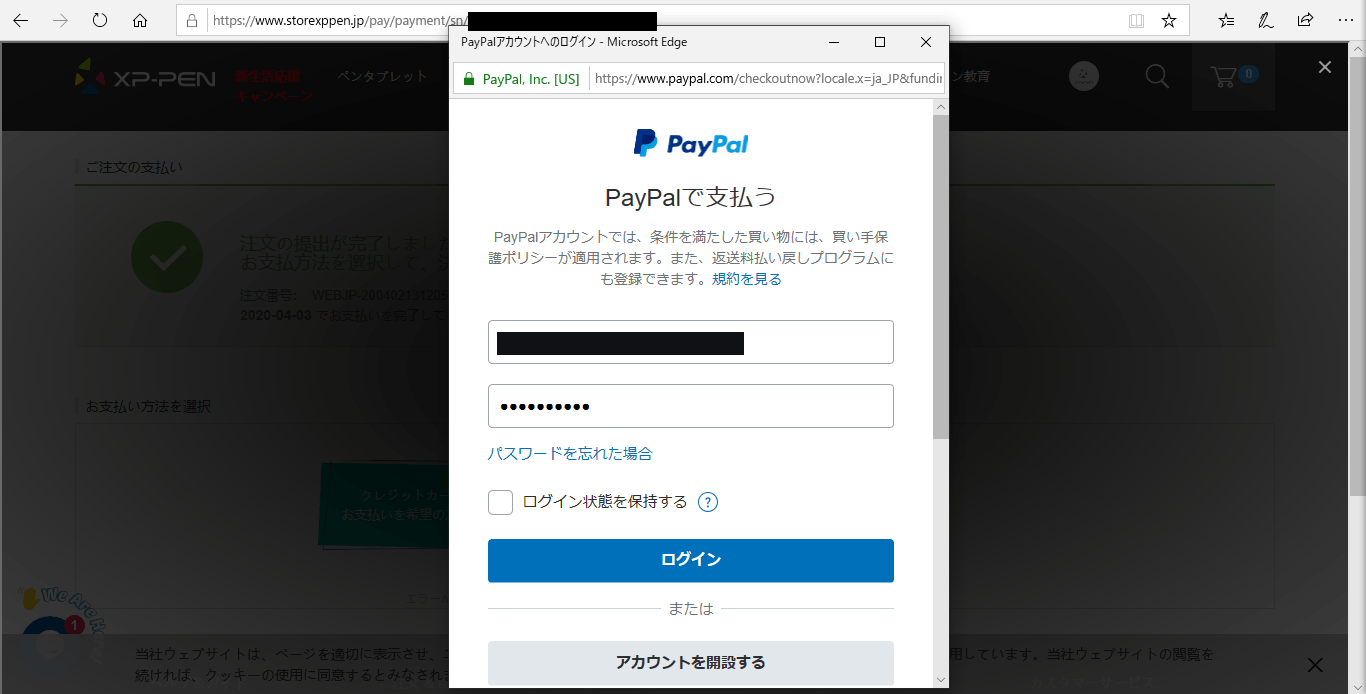Click アカウントを開設する button
The width and height of the screenshot is (1366, 694).
click(x=691, y=662)
